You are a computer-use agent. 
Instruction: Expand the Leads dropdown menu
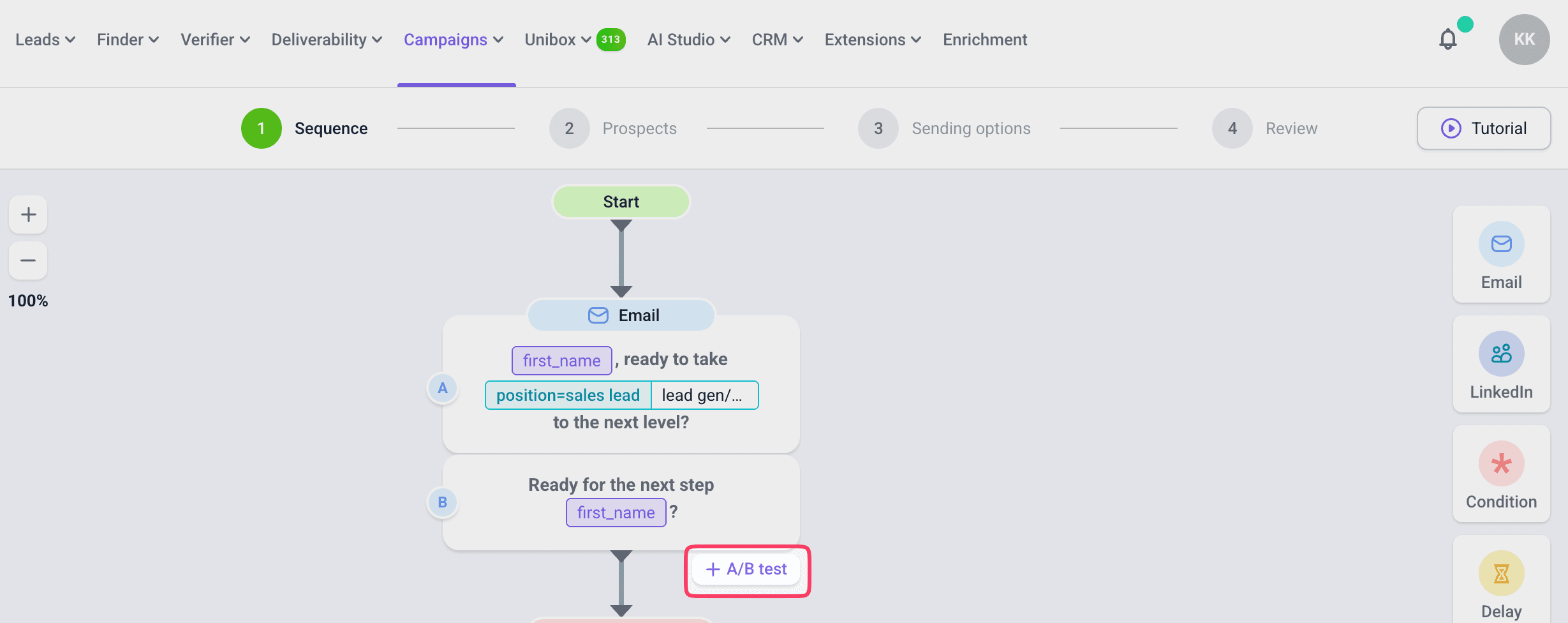[x=45, y=40]
